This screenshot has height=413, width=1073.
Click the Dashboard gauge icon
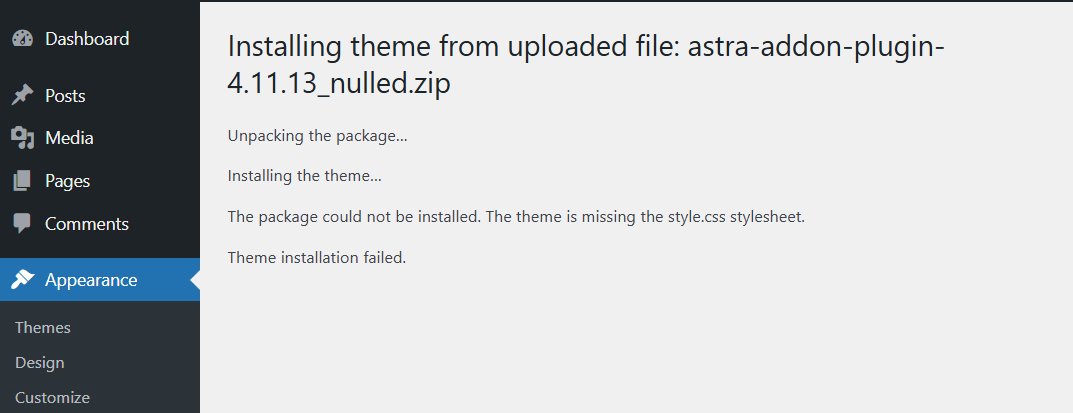(22, 39)
